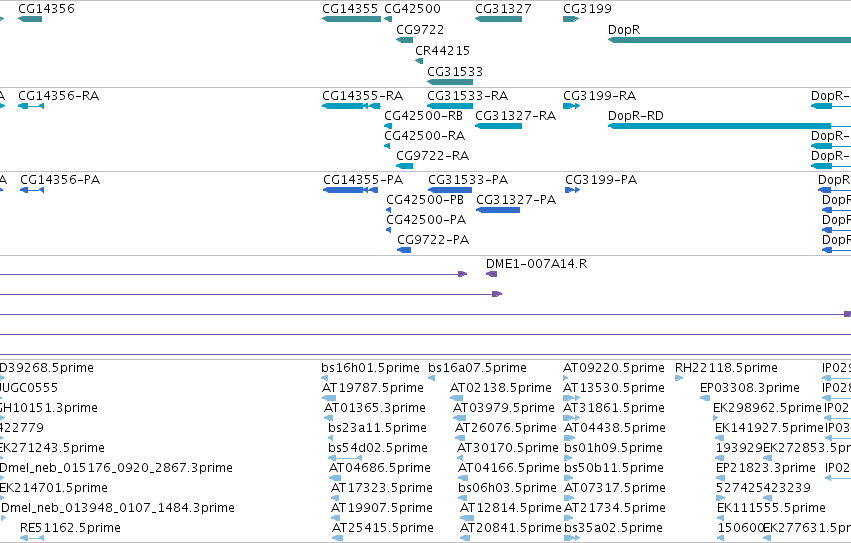Viewport: 851px width, 543px height.
Task: Open the CG31533-PA protein label
Action: (468, 180)
